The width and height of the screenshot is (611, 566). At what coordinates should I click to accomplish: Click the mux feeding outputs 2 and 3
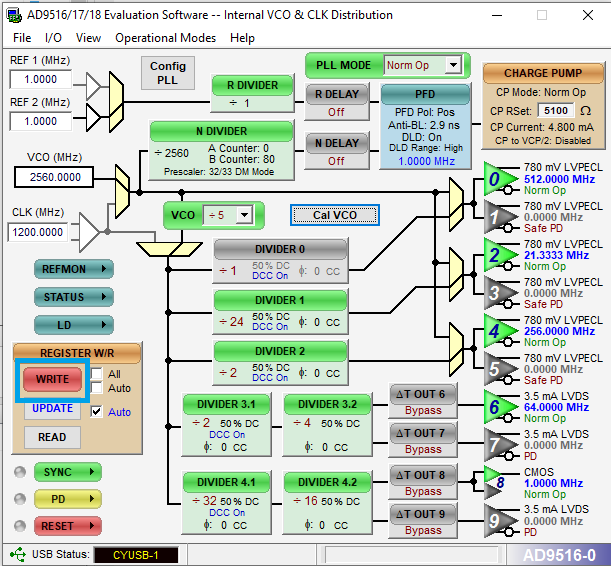tap(456, 274)
